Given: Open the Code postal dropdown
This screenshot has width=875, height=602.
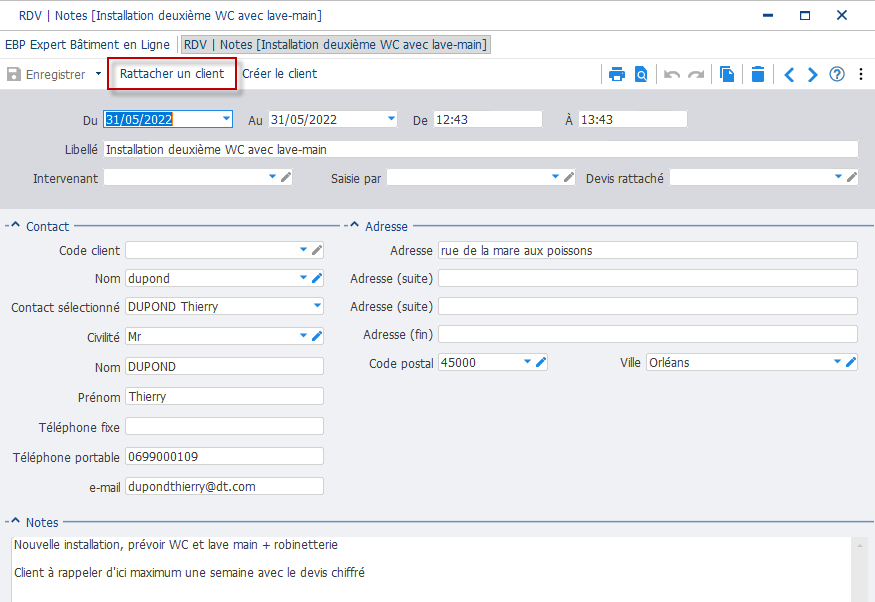Looking at the screenshot, I should pos(527,362).
